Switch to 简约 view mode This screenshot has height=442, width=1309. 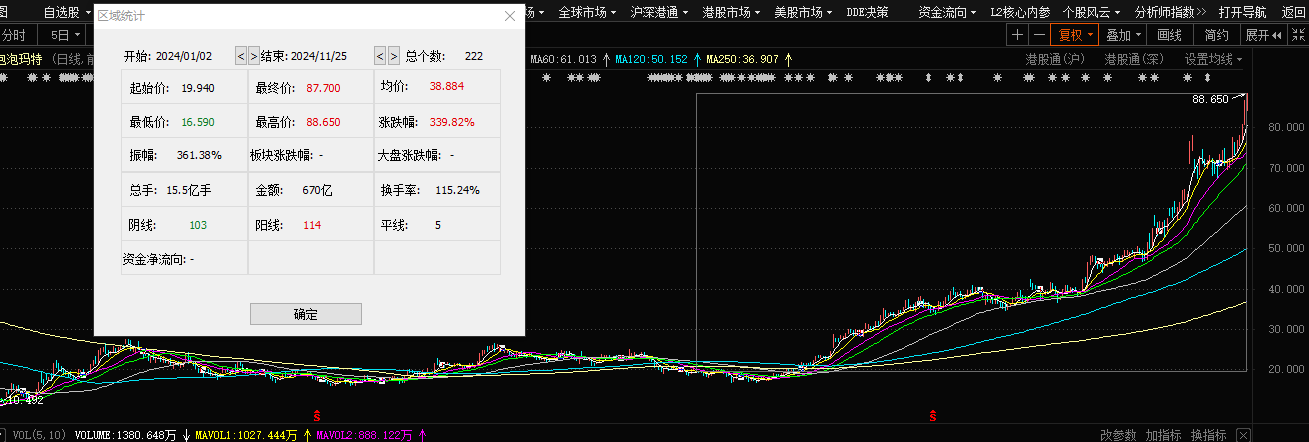[x=1216, y=34]
